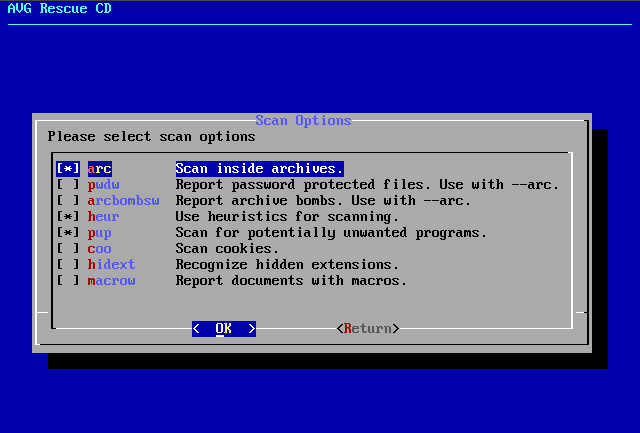The height and width of the screenshot is (433, 640).
Task: Select the 'arc' option label
Action: coord(100,169)
